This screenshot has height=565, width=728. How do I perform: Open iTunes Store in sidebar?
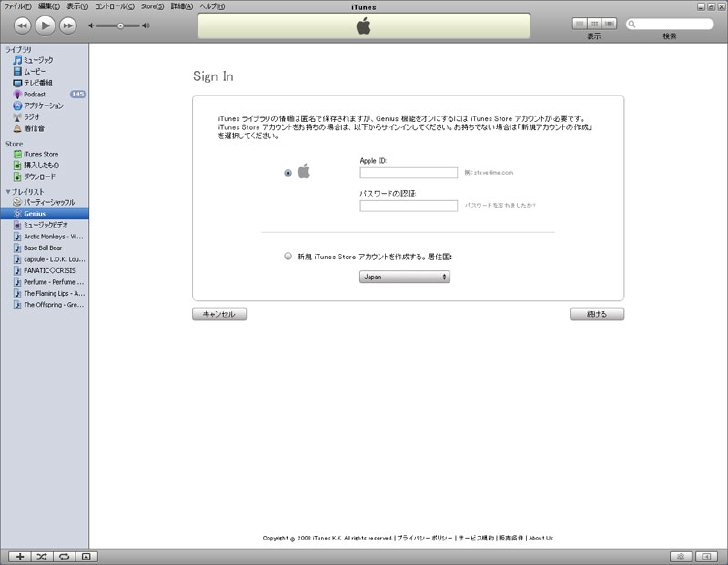44,154
